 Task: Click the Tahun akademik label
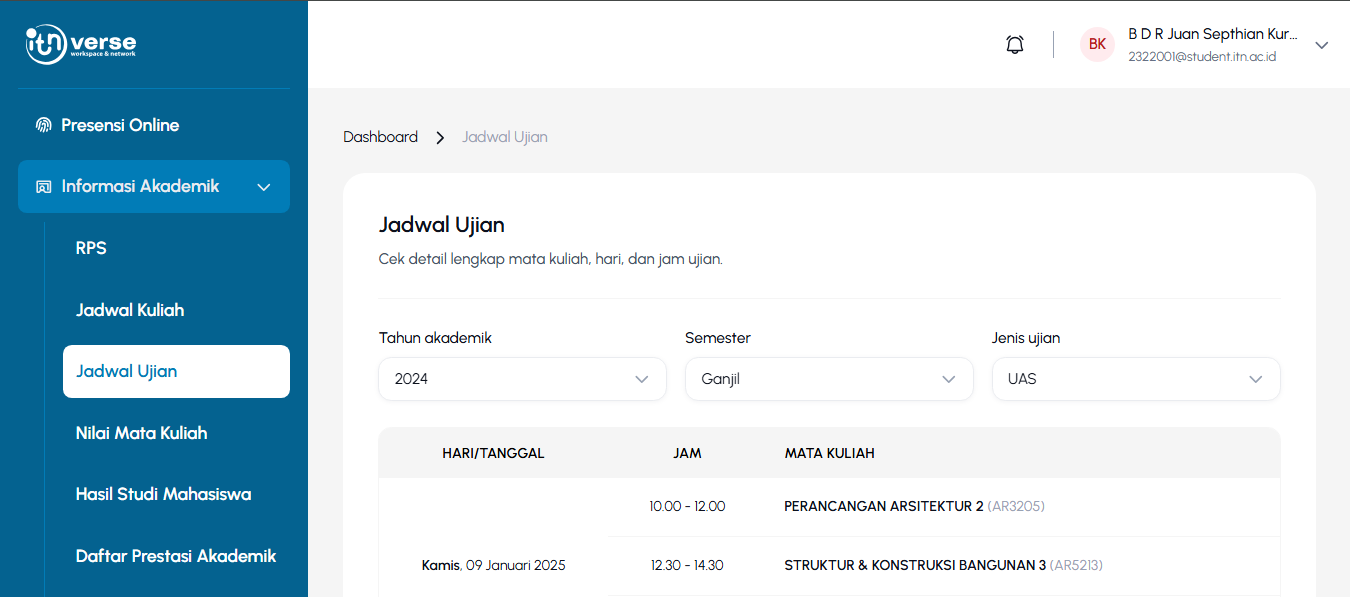point(435,338)
